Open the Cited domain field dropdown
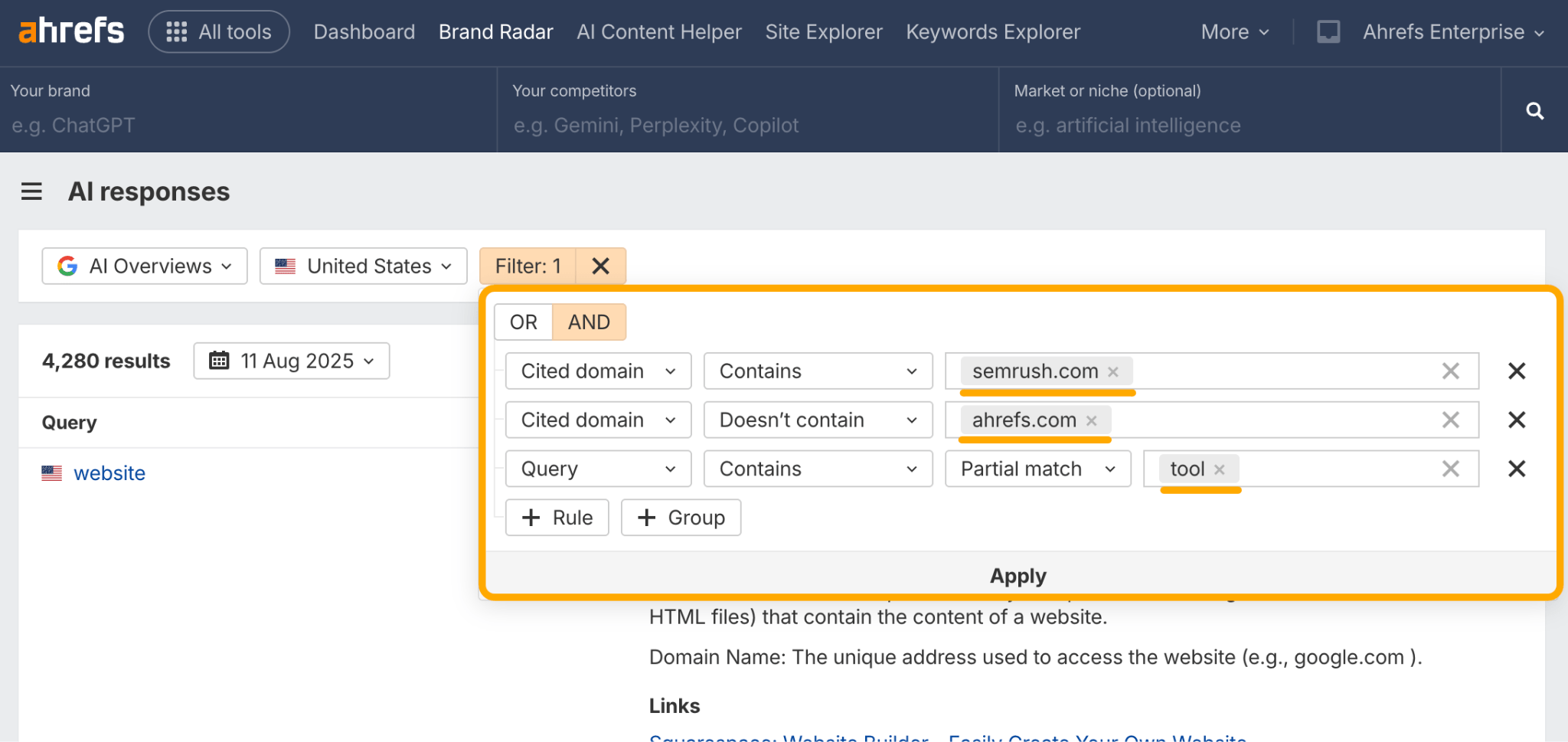 tap(597, 371)
